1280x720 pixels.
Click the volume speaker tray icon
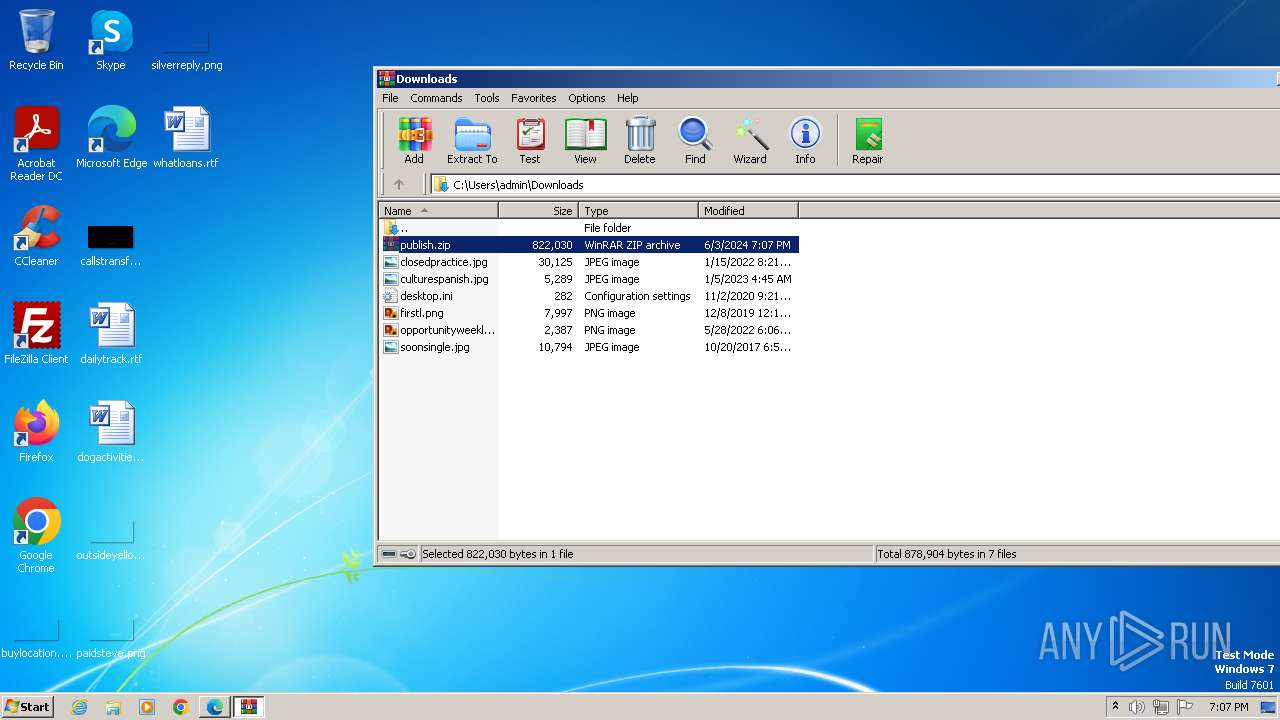click(x=1137, y=707)
